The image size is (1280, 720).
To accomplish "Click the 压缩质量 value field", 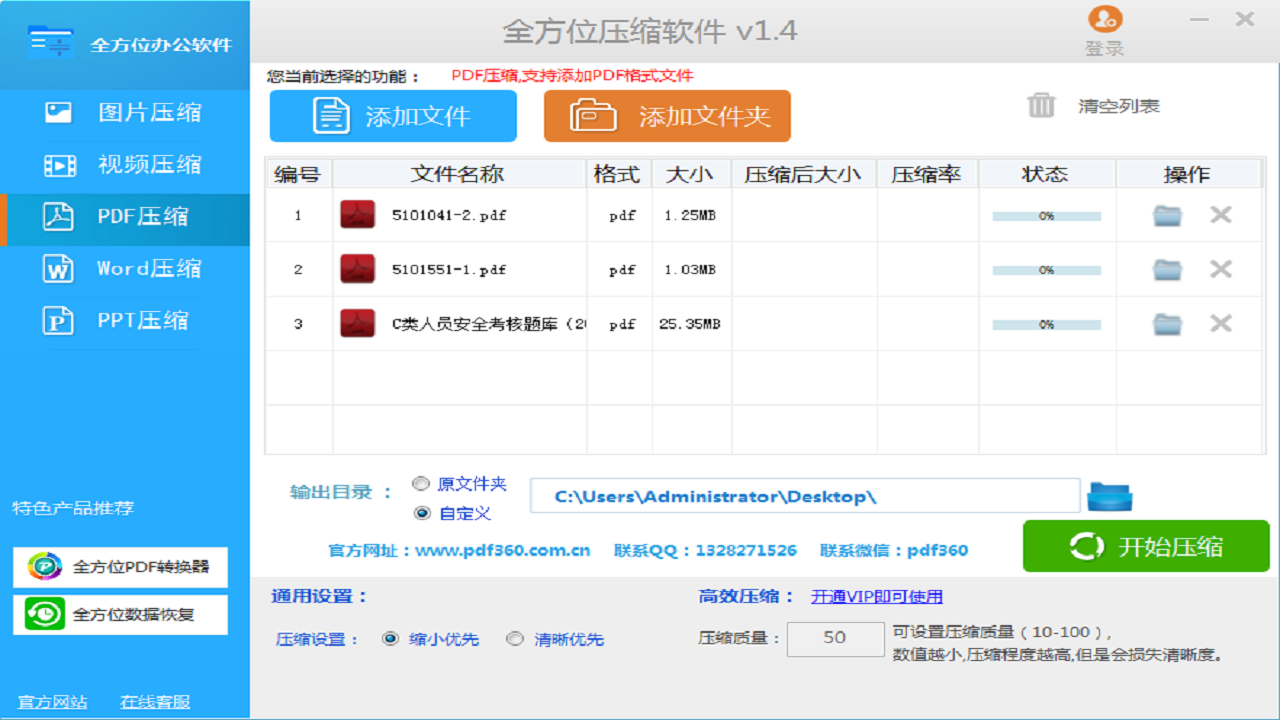I will [835, 638].
